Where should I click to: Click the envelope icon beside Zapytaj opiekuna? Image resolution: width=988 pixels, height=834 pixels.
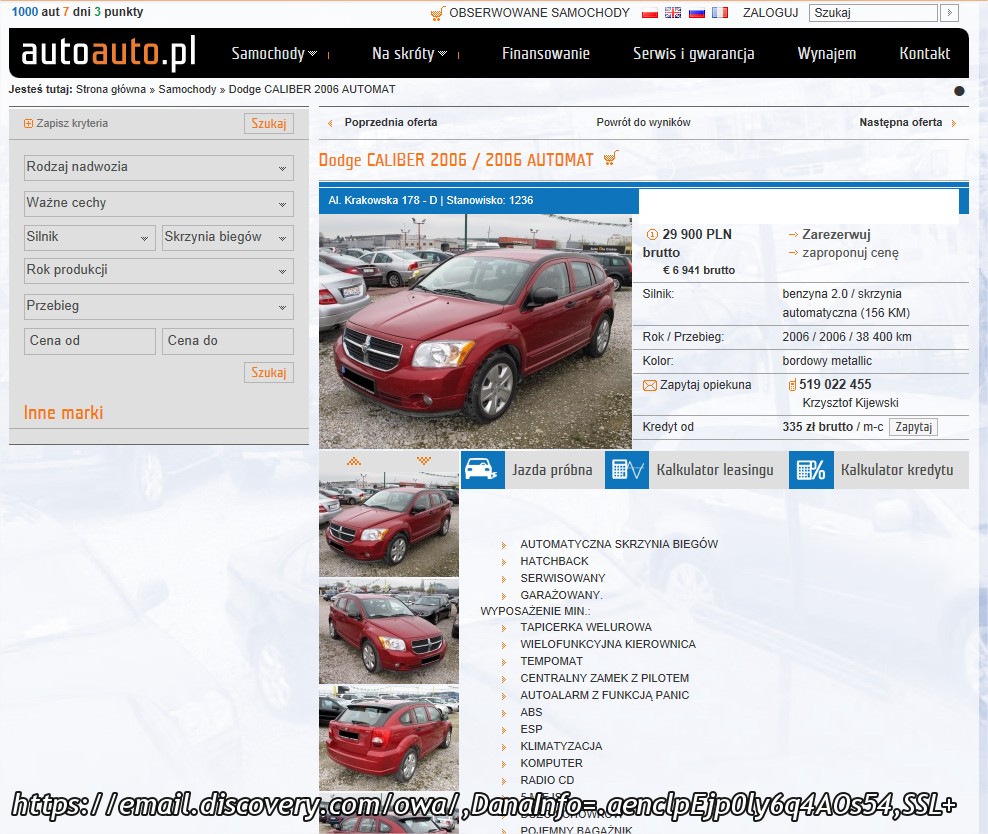pos(650,386)
